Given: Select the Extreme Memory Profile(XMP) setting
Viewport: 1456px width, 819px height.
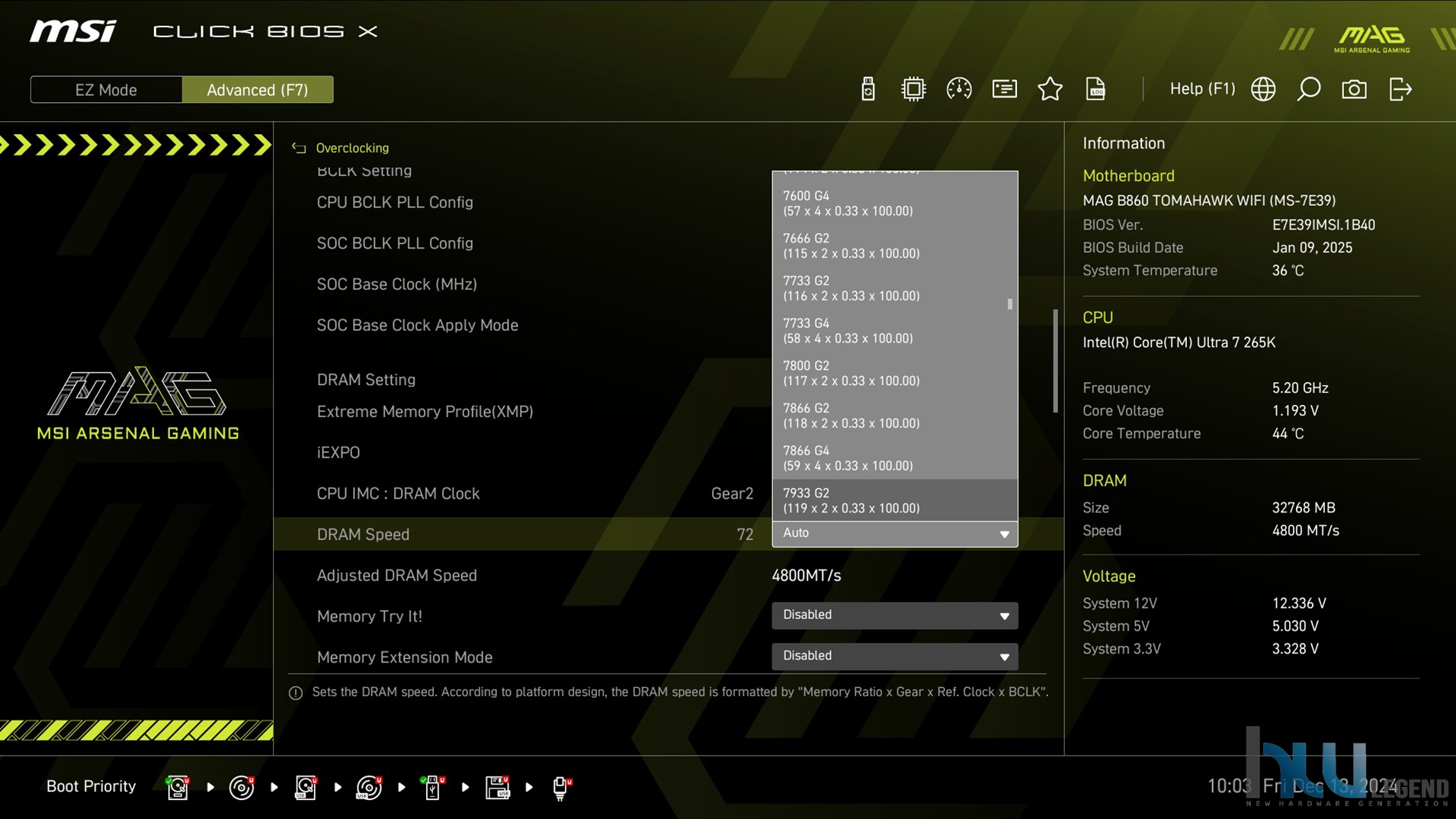Looking at the screenshot, I should point(425,412).
